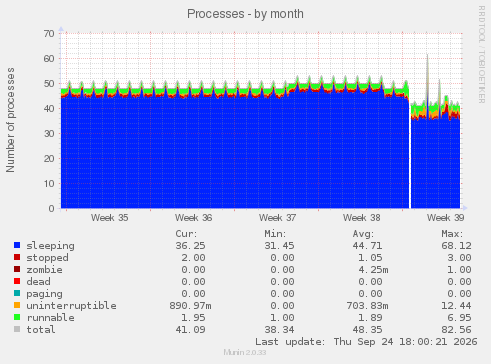The width and height of the screenshot is (491, 364).
Task: Click the sleeping current value 36.25
Action: [190, 246]
